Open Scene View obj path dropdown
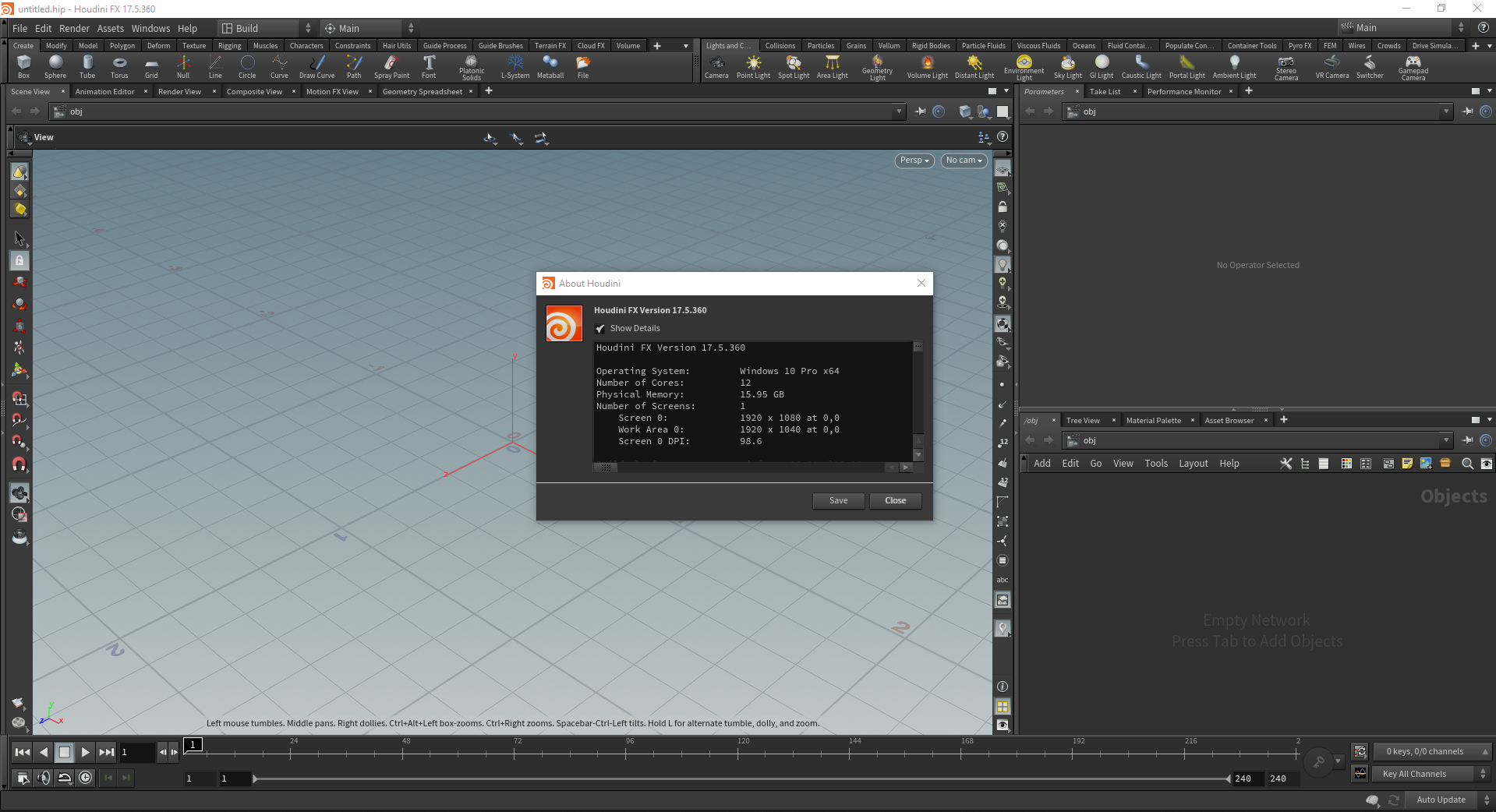1496x812 pixels. pos(899,111)
